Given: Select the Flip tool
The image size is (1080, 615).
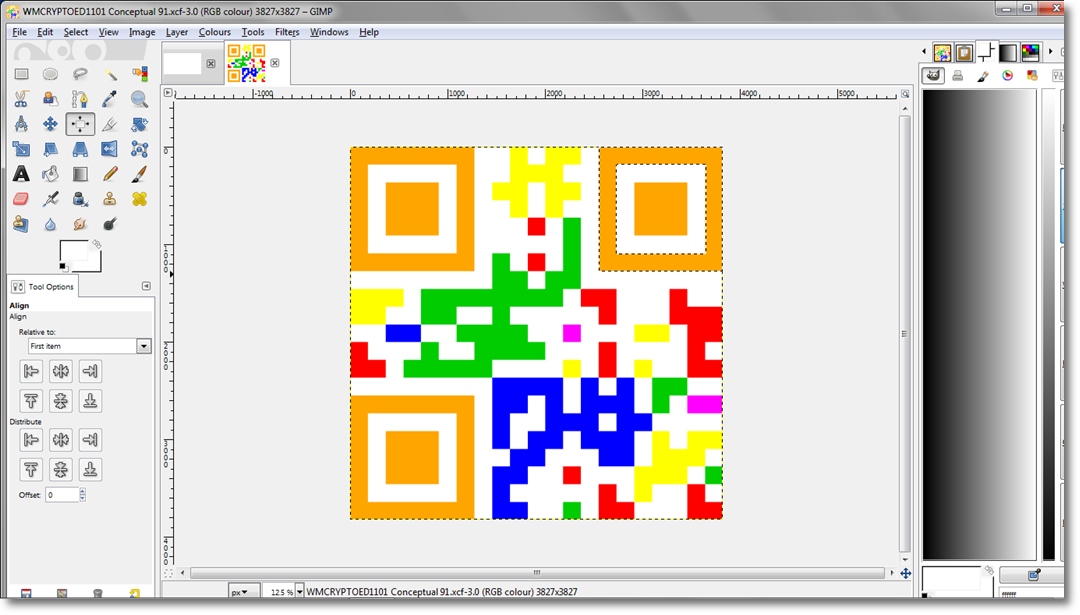Looking at the screenshot, I should point(110,149).
